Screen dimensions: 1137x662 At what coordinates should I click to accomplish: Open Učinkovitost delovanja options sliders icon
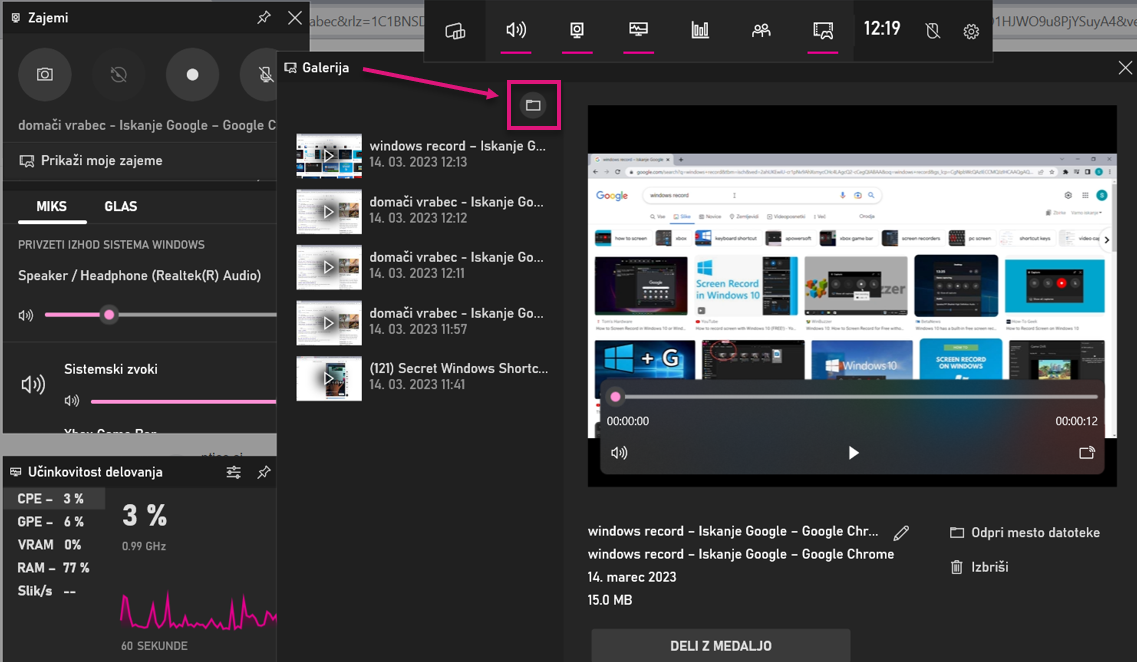click(x=233, y=472)
